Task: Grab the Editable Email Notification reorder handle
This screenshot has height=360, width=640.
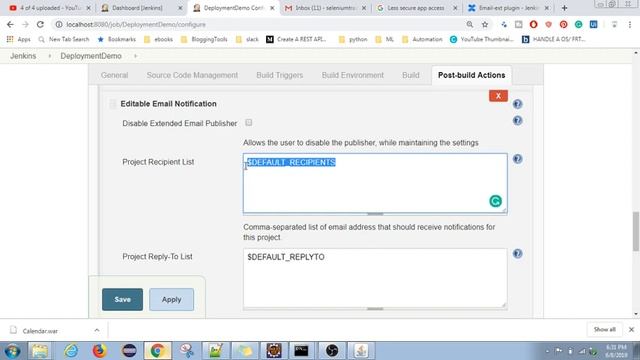Action: point(113,104)
